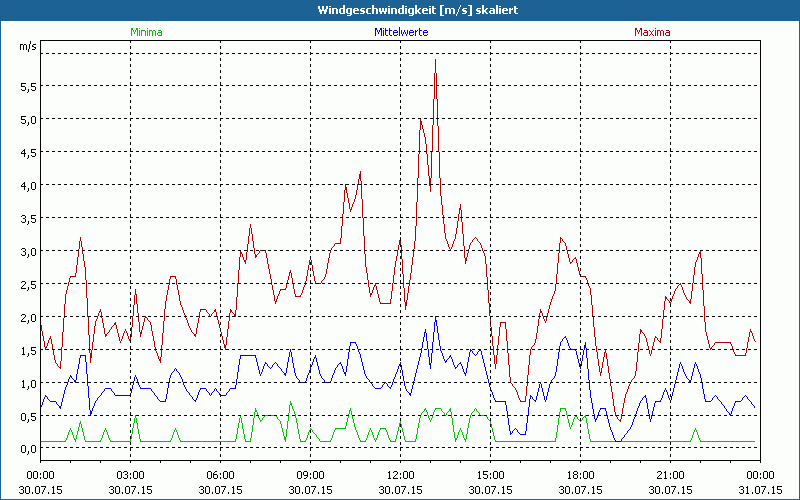Click the 5,5 y-axis value label
This screenshot has height=500, width=800.
(x=27, y=86)
